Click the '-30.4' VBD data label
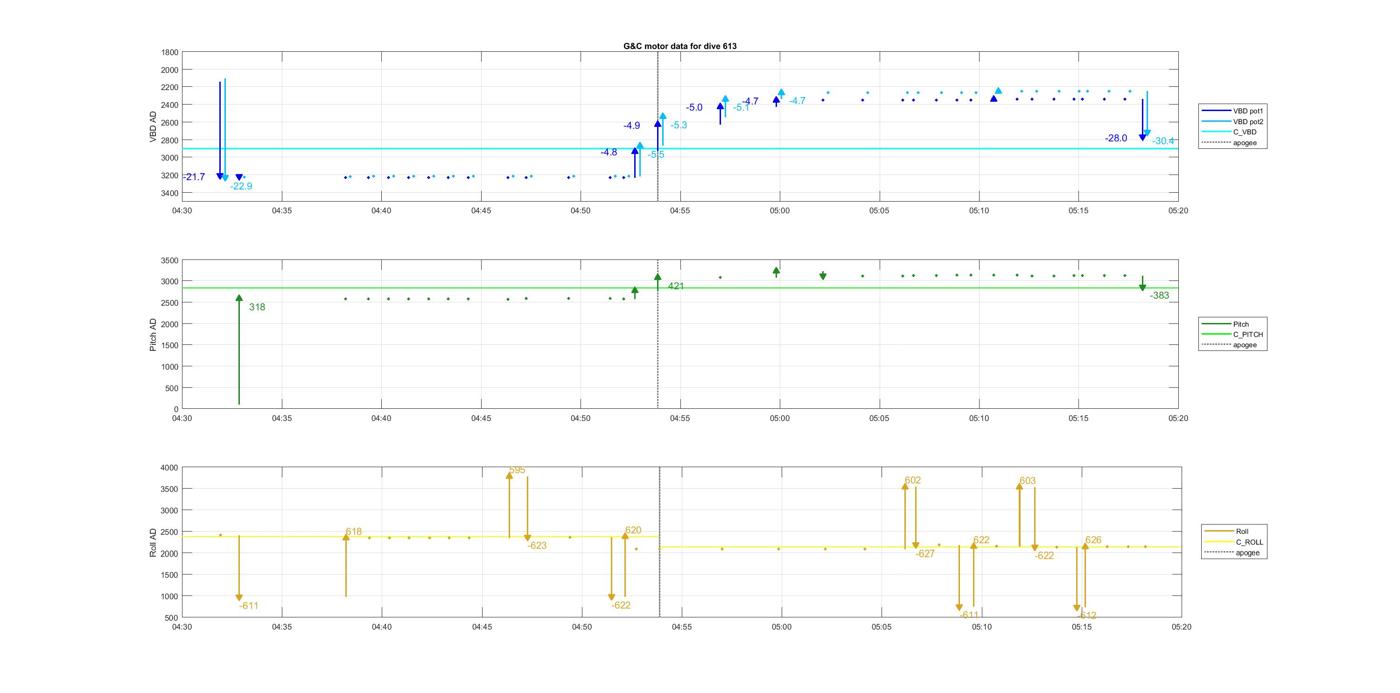The height and width of the screenshot is (693, 1400). click(x=1163, y=141)
